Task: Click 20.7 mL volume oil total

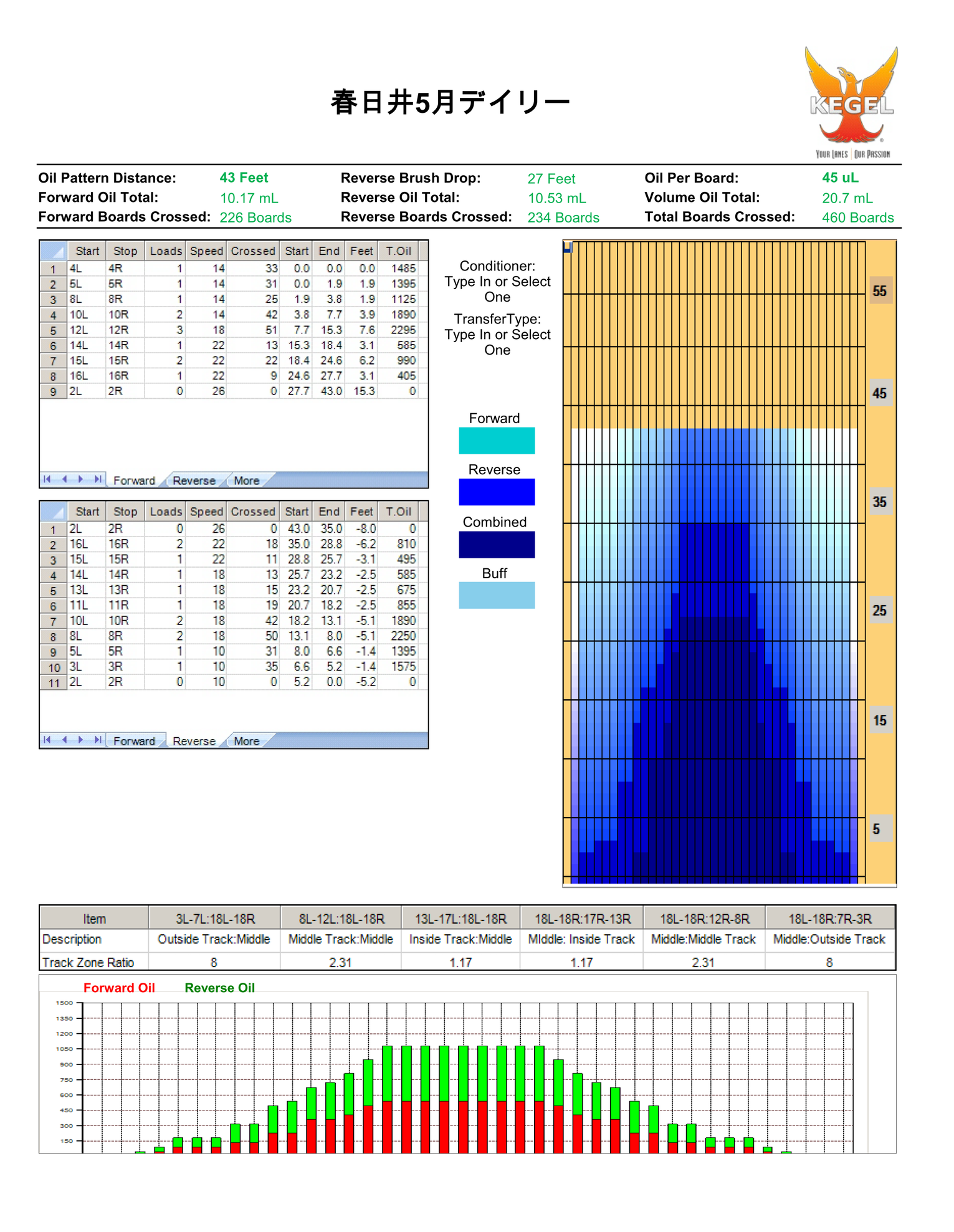Action: tap(847, 198)
